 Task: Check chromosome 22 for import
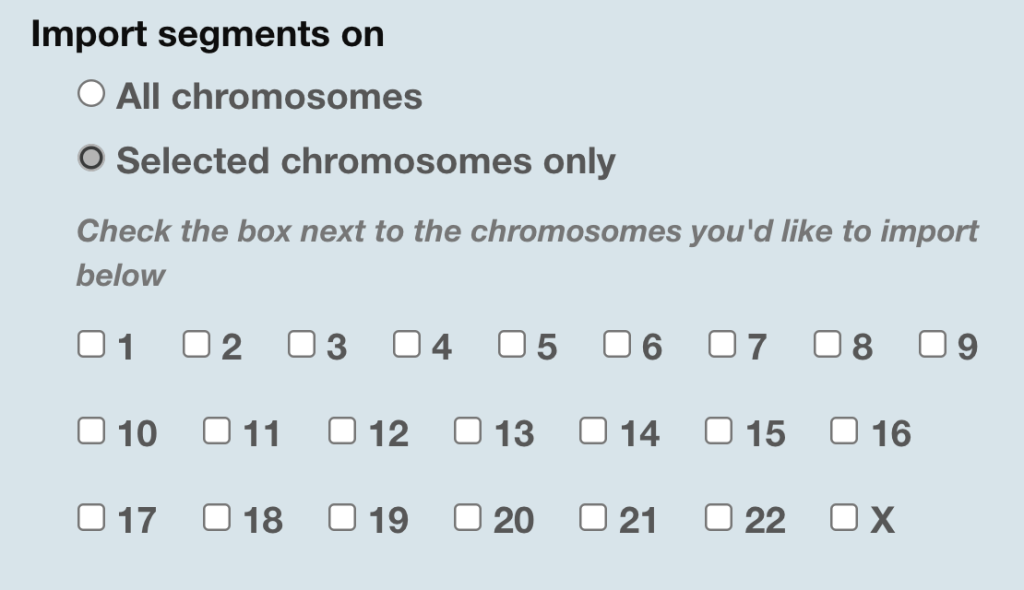pos(718,516)
